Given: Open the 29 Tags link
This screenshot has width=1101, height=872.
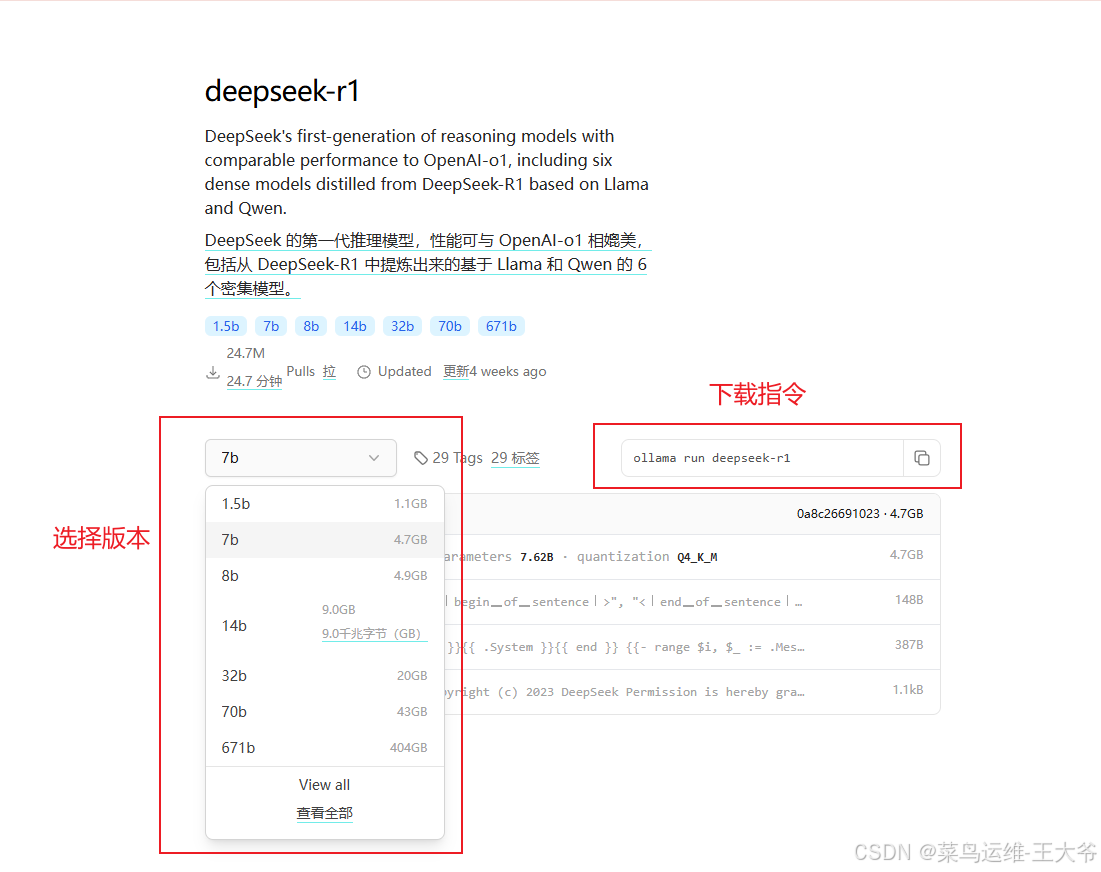Looking at the screenshot, I should tap(457, 458).
